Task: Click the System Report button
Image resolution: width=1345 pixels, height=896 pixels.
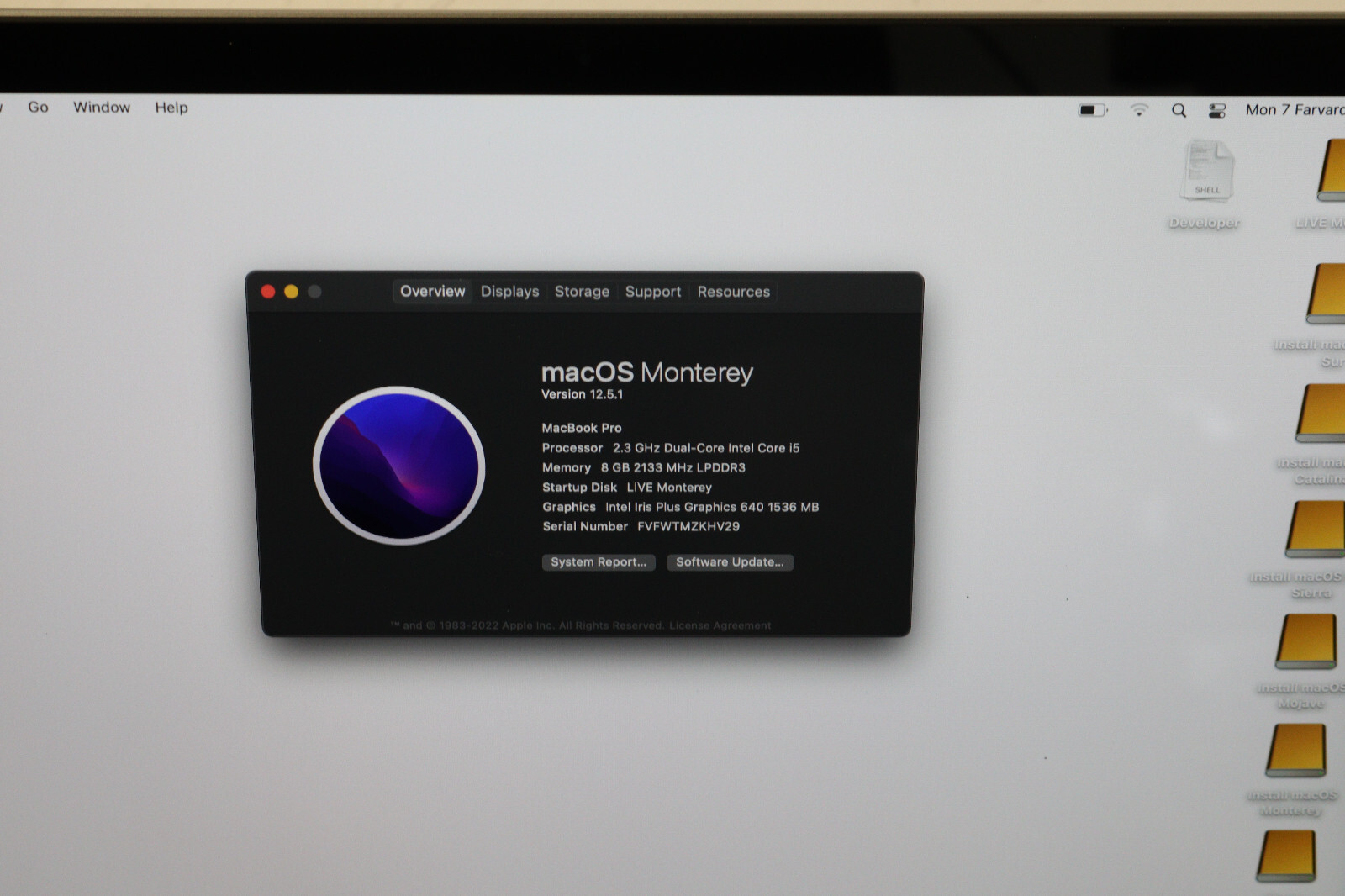Action: click(599, 562)
